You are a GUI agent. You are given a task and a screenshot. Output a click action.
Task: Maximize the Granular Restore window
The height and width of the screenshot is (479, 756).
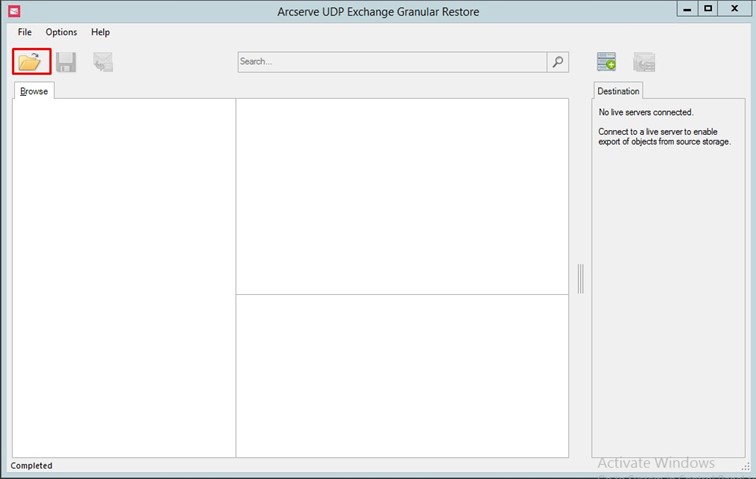click(708, 9)
